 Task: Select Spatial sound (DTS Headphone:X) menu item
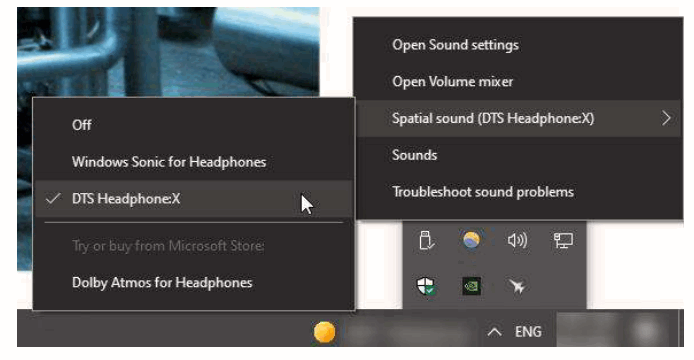518,119
